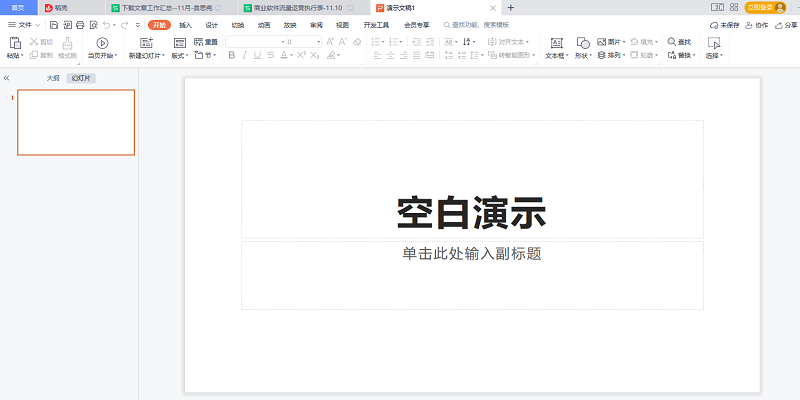Image resolution: width=800 pixels, height=400 pixels.
Task: Toggle underline text formatting
Action: pos(258,56)
